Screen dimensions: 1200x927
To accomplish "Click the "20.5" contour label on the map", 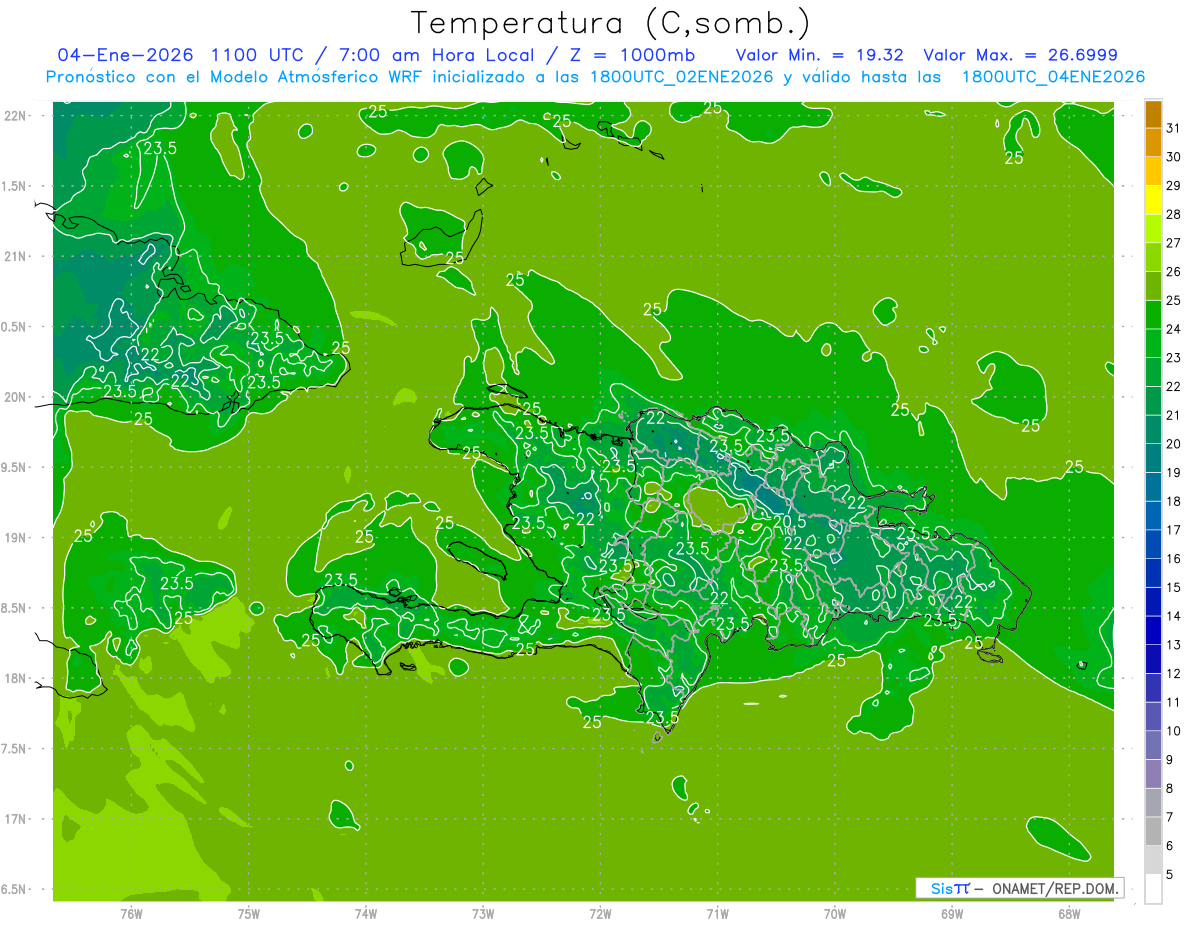I will [x=789, y=521].
